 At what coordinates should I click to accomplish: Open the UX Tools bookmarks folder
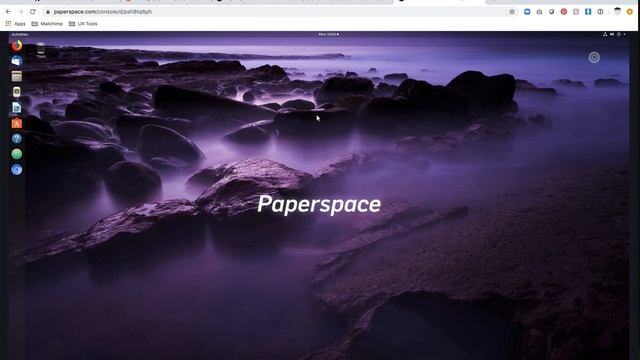click(x=83, y=24)
